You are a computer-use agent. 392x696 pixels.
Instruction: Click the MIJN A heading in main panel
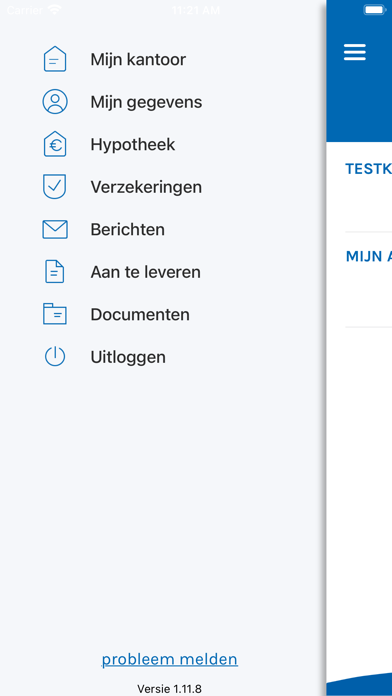[x=368, y=256]
